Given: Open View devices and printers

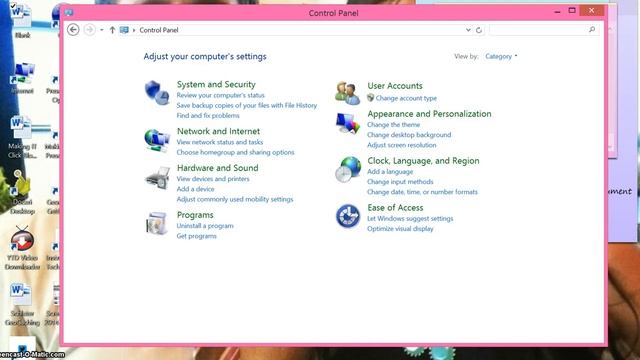Looking at the screenshot, I should [x=213, y=179].
